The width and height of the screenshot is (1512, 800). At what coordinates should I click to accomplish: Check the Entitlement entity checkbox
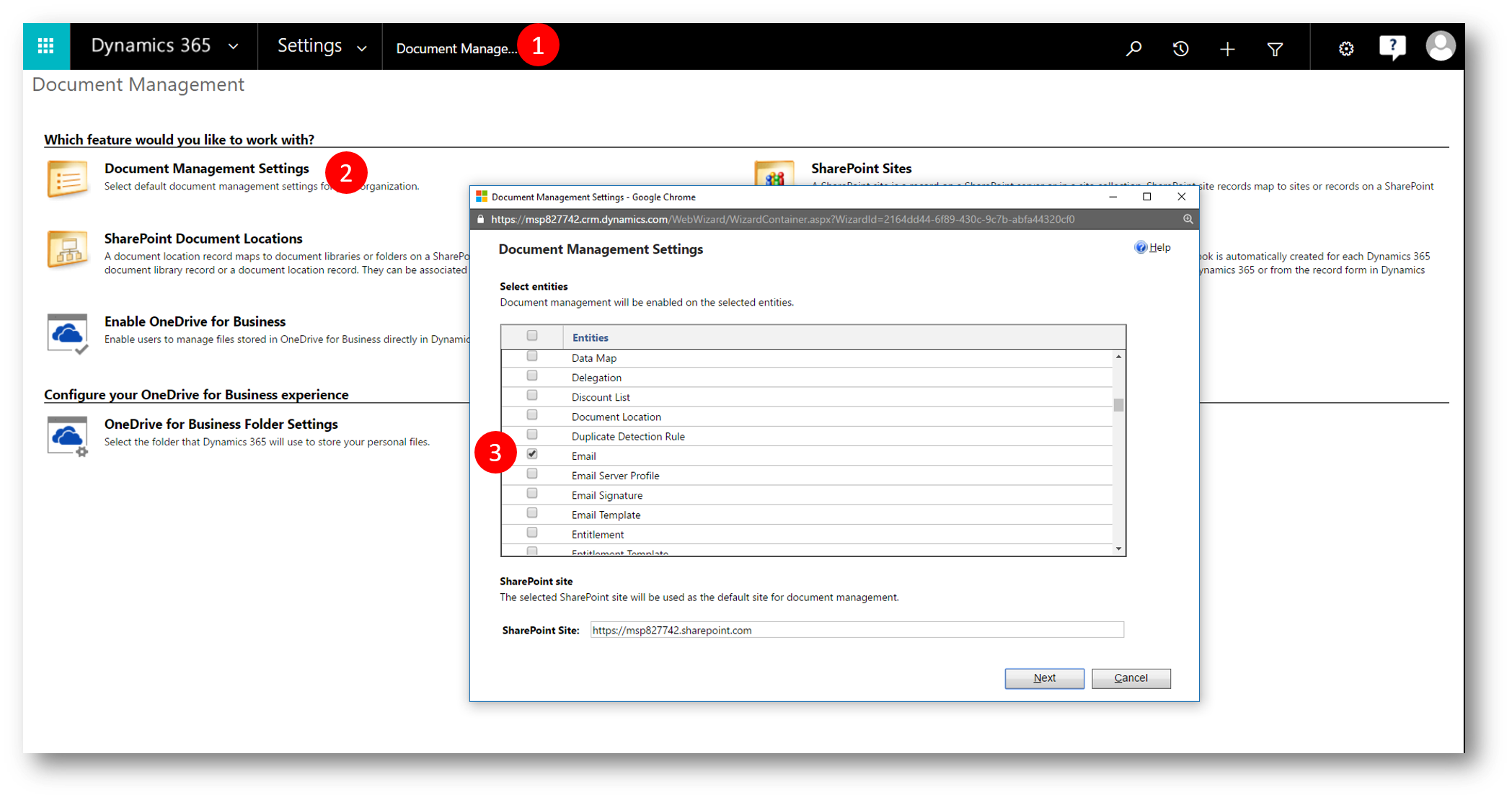pyautogui.click(x=532, y=532)
